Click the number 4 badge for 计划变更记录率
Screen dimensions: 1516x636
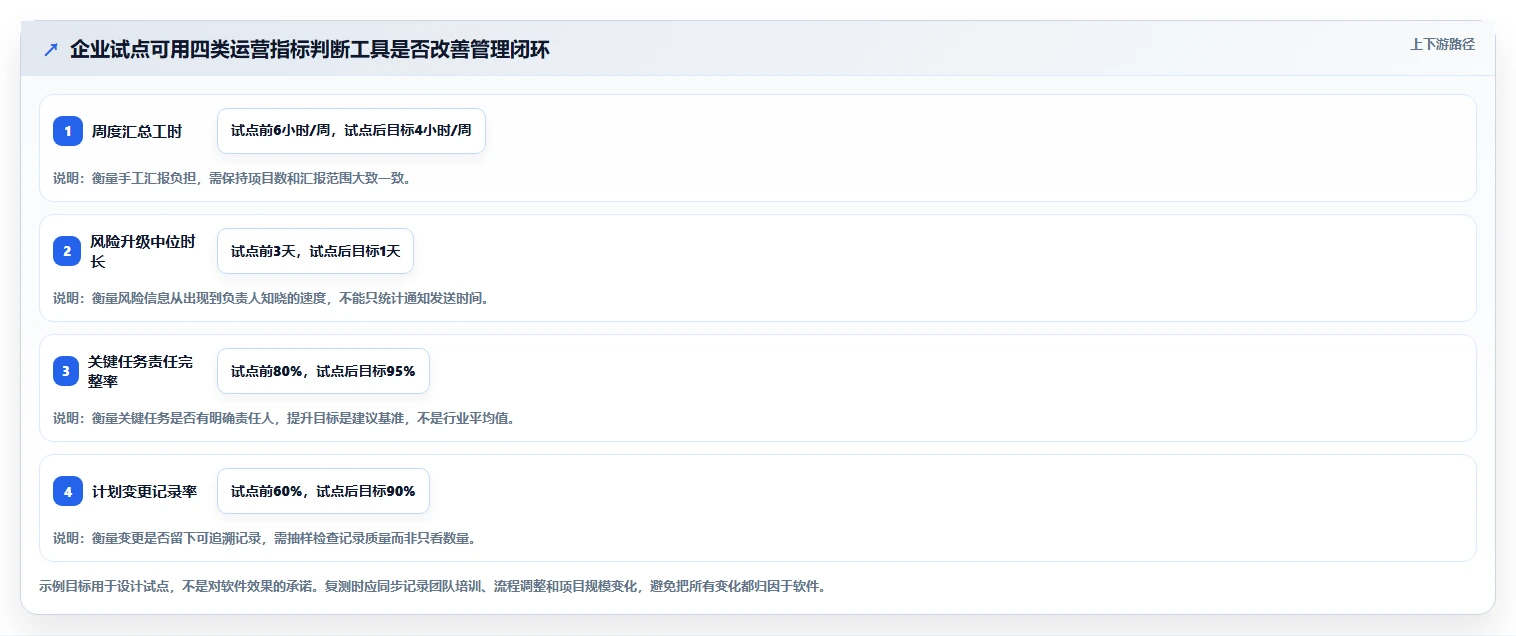[68, 491]
